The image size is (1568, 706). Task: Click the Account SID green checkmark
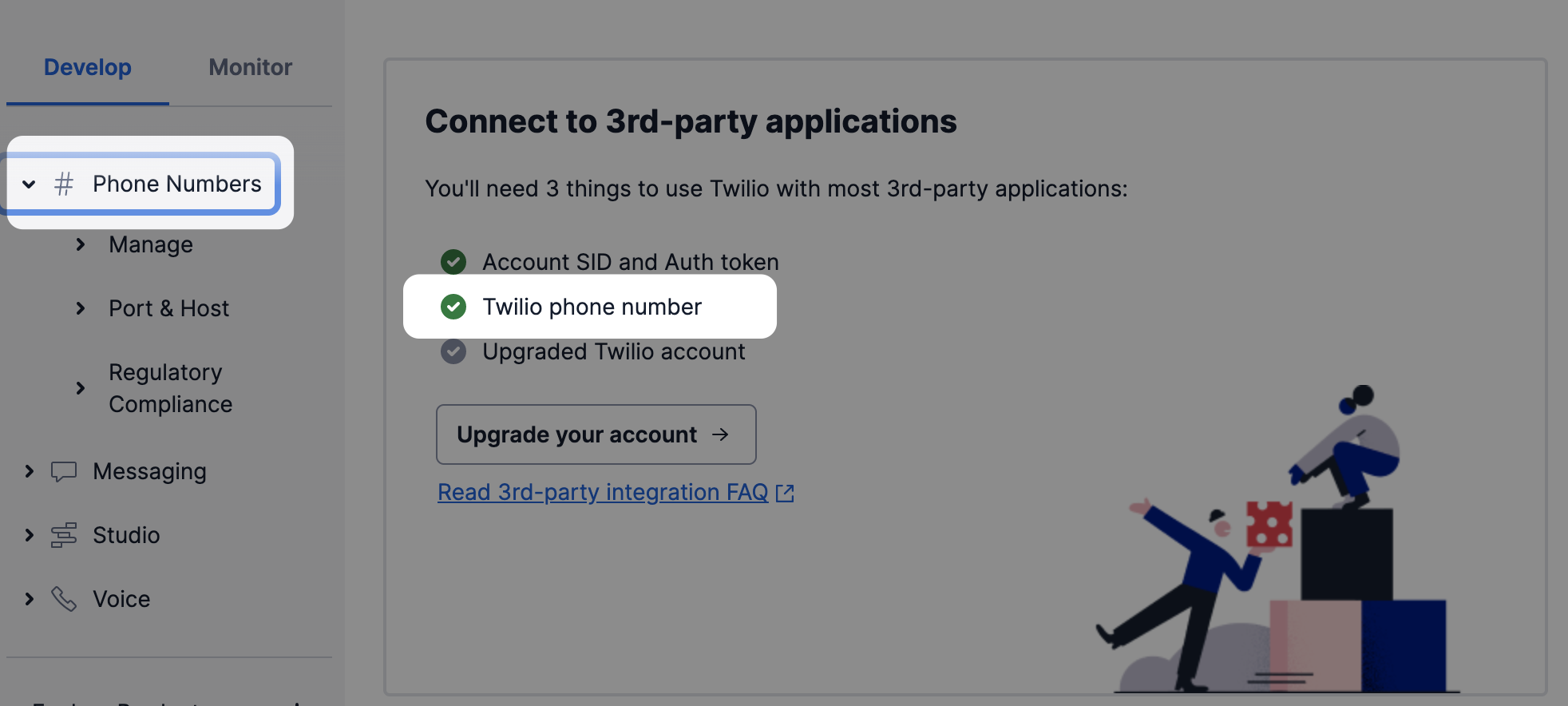pos(453,262)
